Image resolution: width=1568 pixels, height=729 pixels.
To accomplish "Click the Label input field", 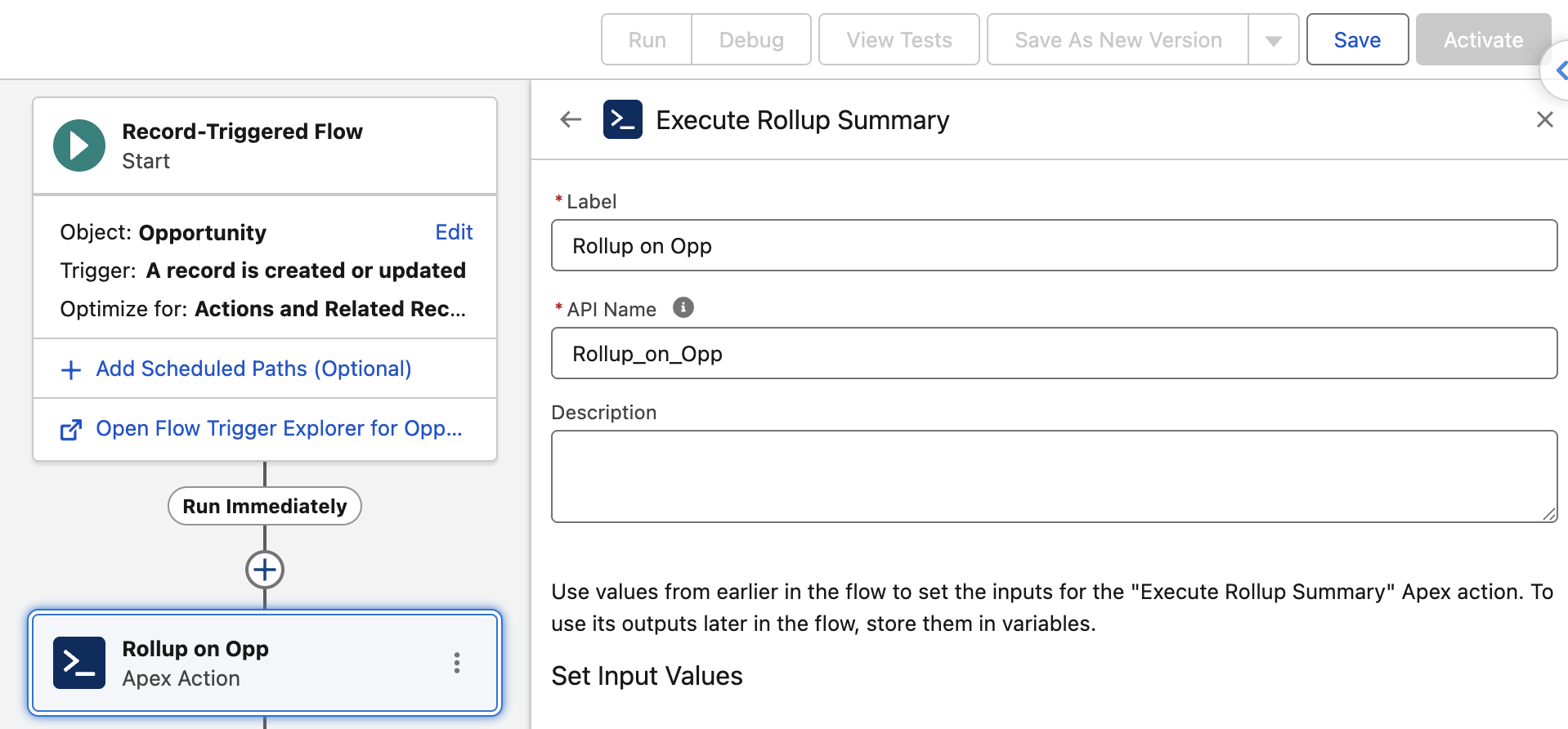I will 1054,245.
